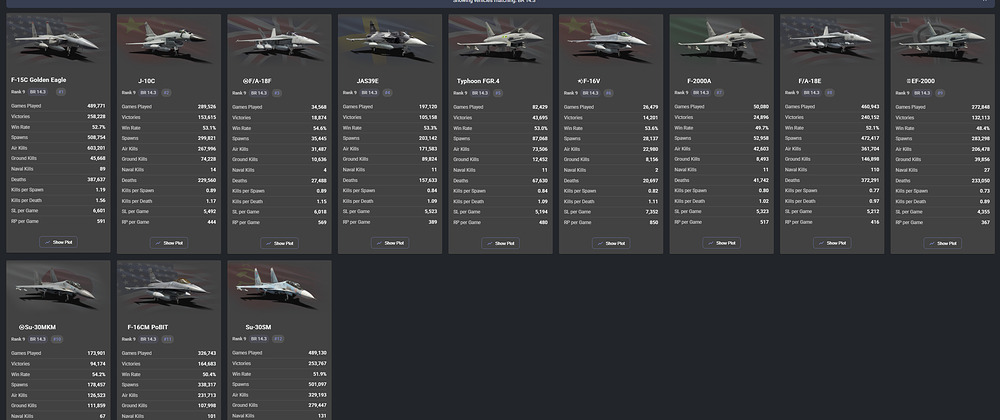Image resolution: width=1000 pixels, height=420 pixels.
Task: Select the Su-30SM vehicle name
Action: (x=258, y=328)
